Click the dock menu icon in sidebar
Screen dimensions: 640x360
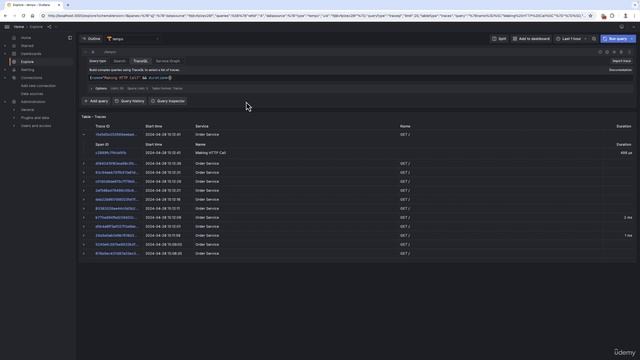[x=70, y=38]
